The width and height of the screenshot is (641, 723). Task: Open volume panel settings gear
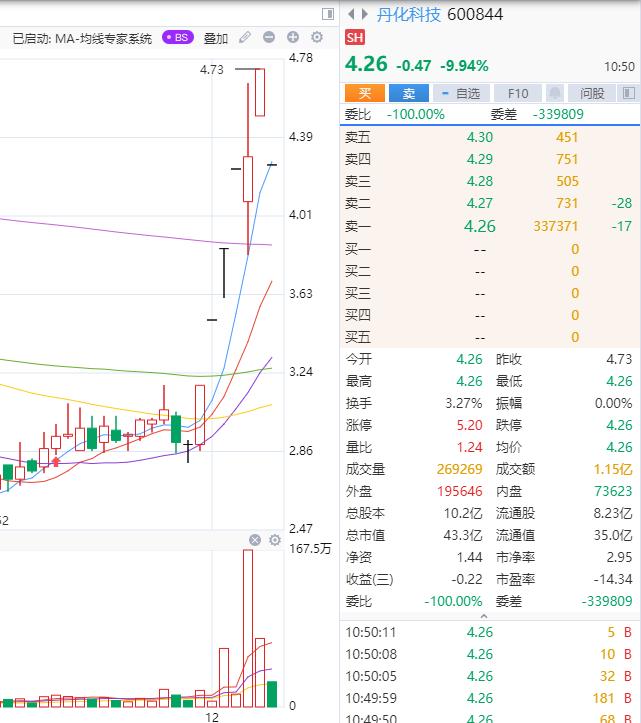275,541
